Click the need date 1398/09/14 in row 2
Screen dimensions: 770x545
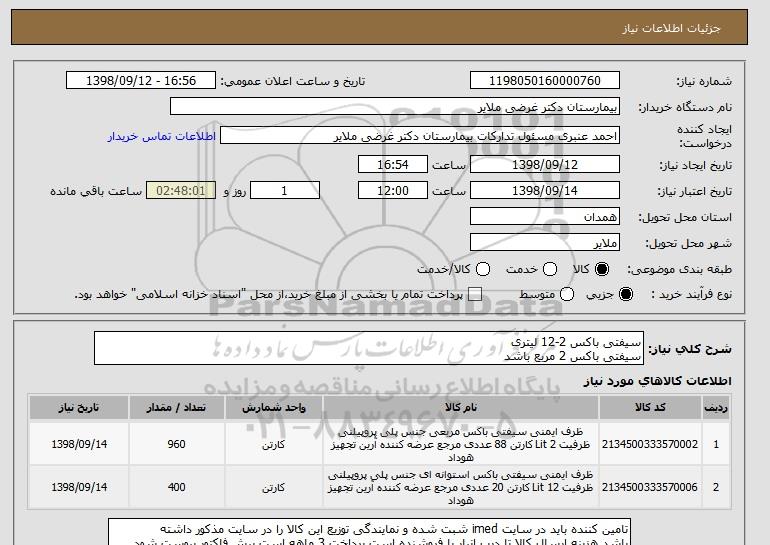pyautogui.click(x=79, y=487)
